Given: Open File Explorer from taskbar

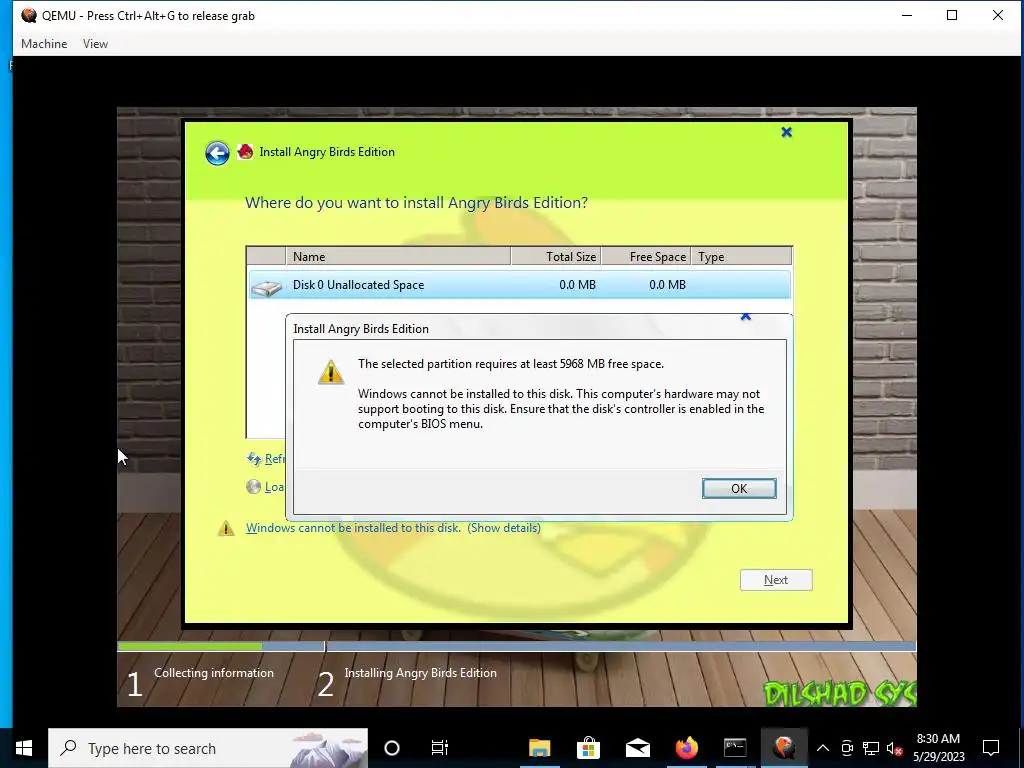Looking at the screenshot, I should 539,748.
